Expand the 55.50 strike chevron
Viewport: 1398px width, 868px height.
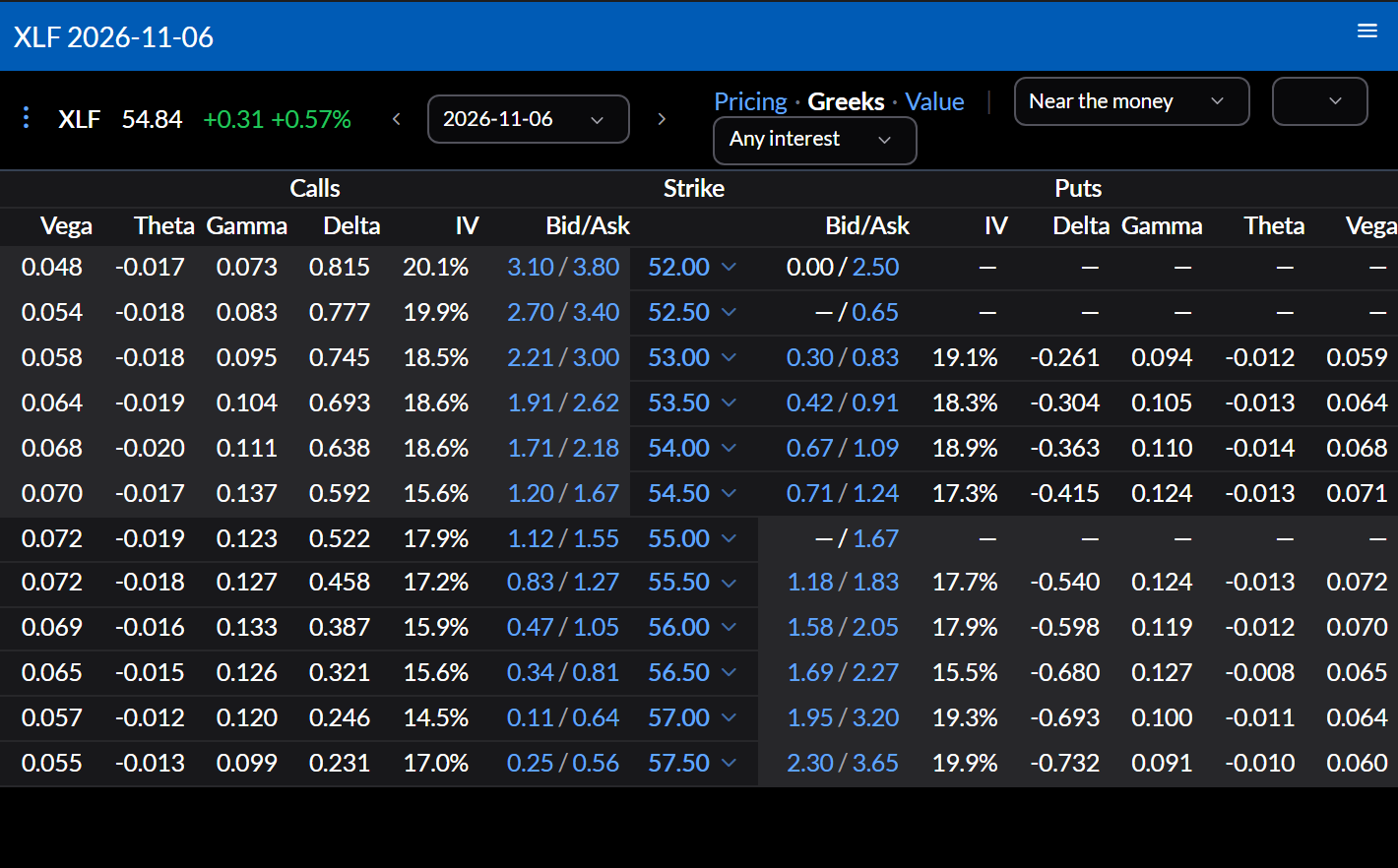[729, 583]
